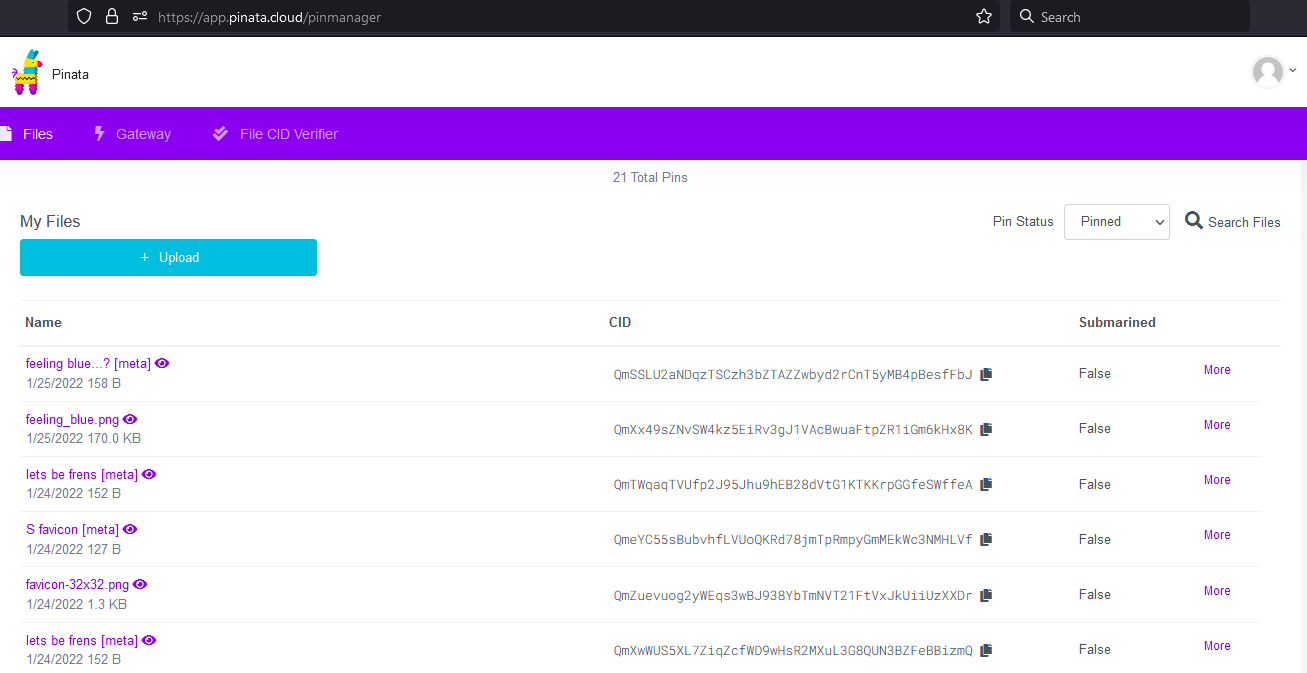
Task: Click the Submarined column header
Action: coord(1117,322)
